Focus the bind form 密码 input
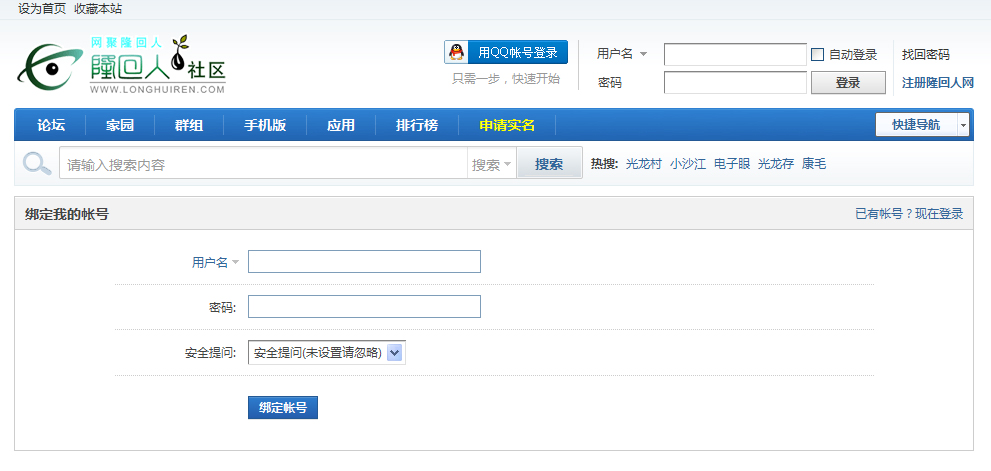Image resolution: width=991 pixels, height=471 pixels. pyautogui.click(x=364, y=307)
